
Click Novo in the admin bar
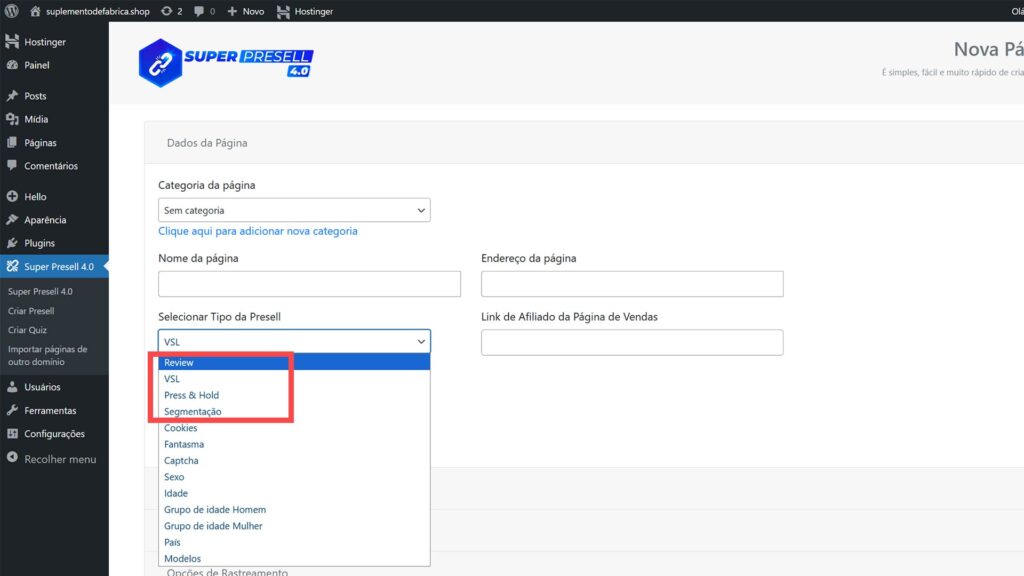246,11
